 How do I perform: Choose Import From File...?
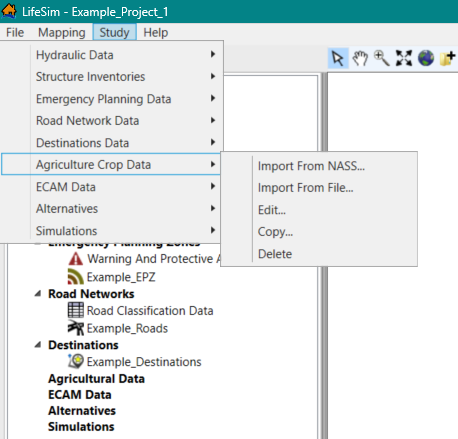[x=319, y=188]
